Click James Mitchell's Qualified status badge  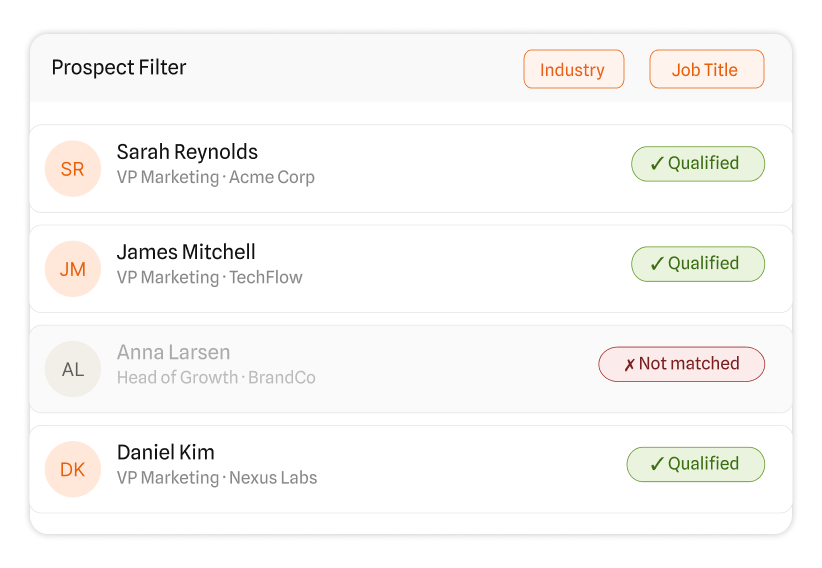coord(697,264)
